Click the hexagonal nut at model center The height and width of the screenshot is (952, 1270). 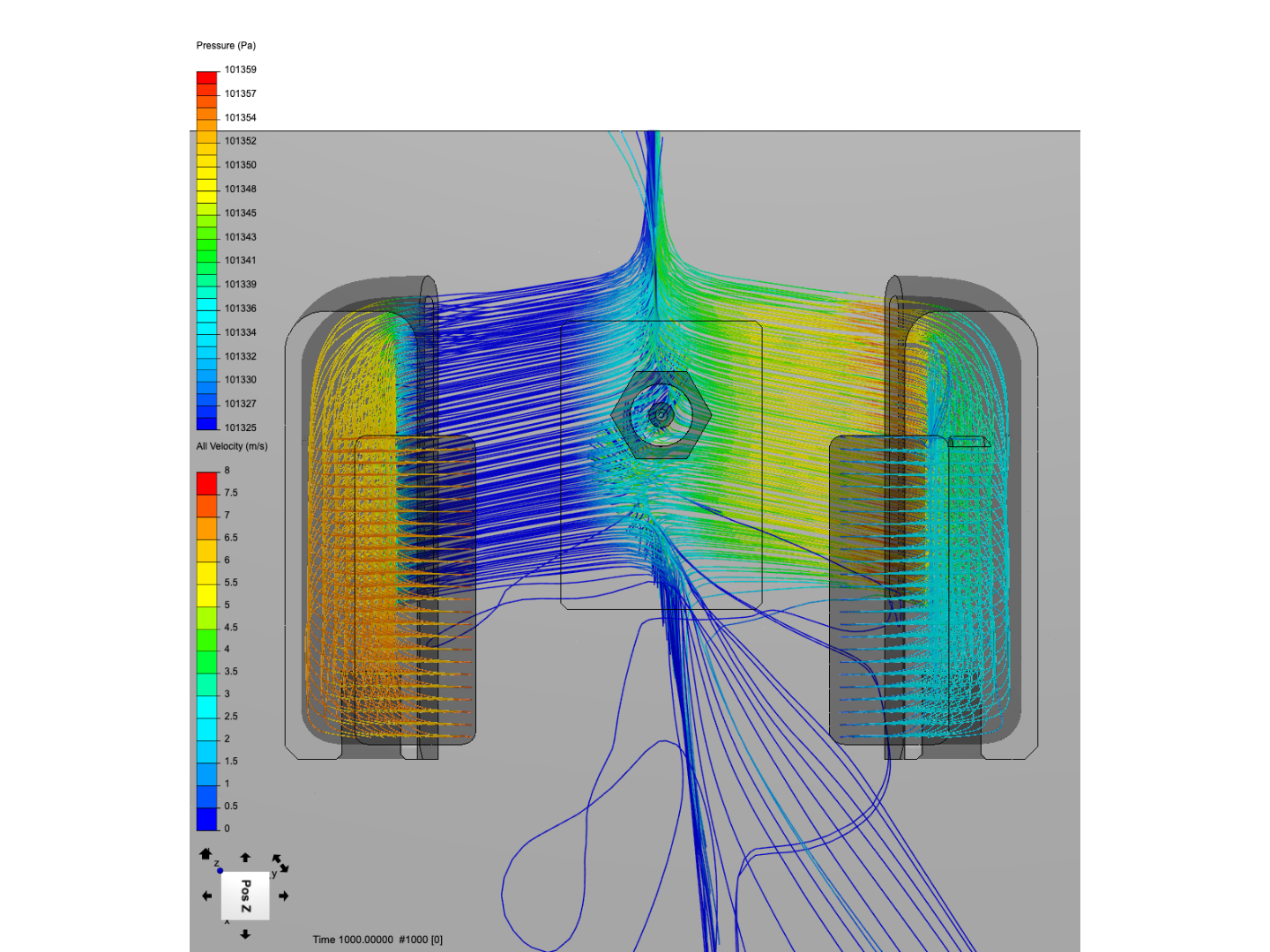tap(661, 415)
